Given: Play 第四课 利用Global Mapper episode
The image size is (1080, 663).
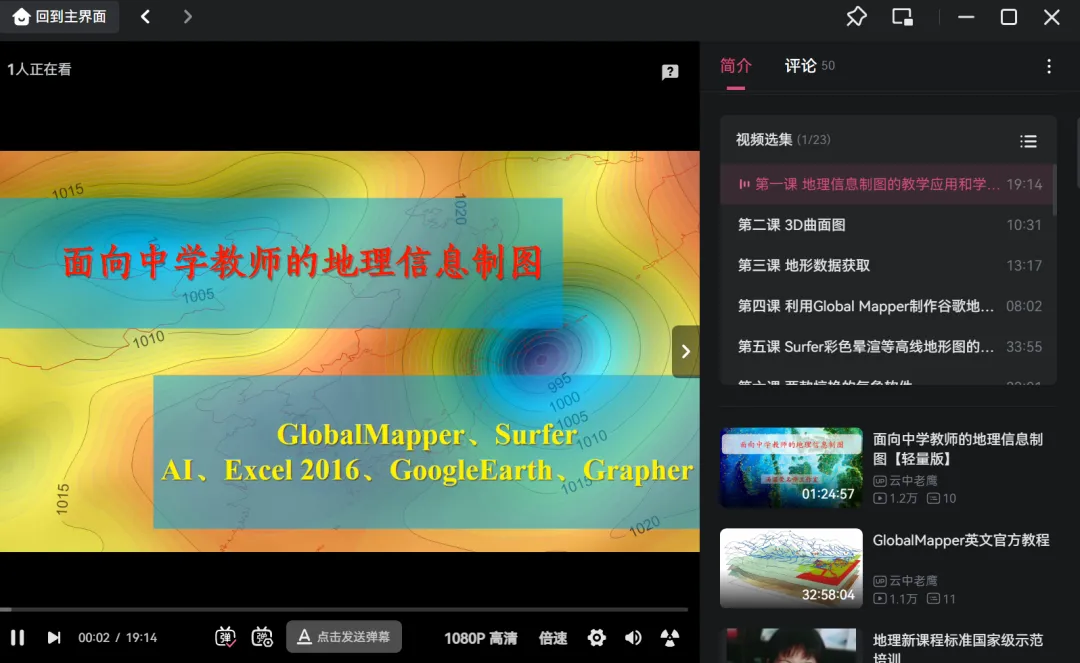Looking at the screenshot, I should pyautogui.click(x=887, y=306).
